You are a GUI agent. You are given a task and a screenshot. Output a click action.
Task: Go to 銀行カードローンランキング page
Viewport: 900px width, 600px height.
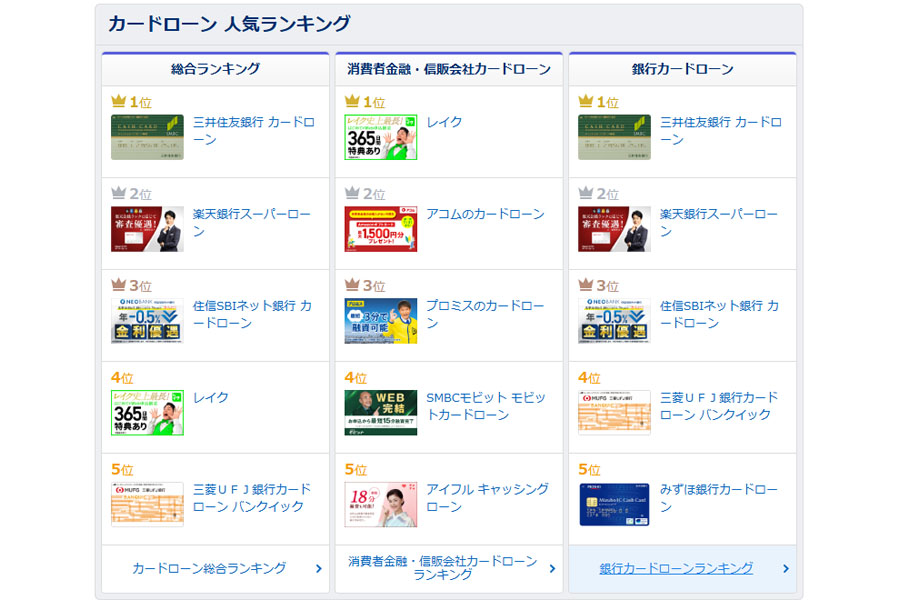(676, 568)
